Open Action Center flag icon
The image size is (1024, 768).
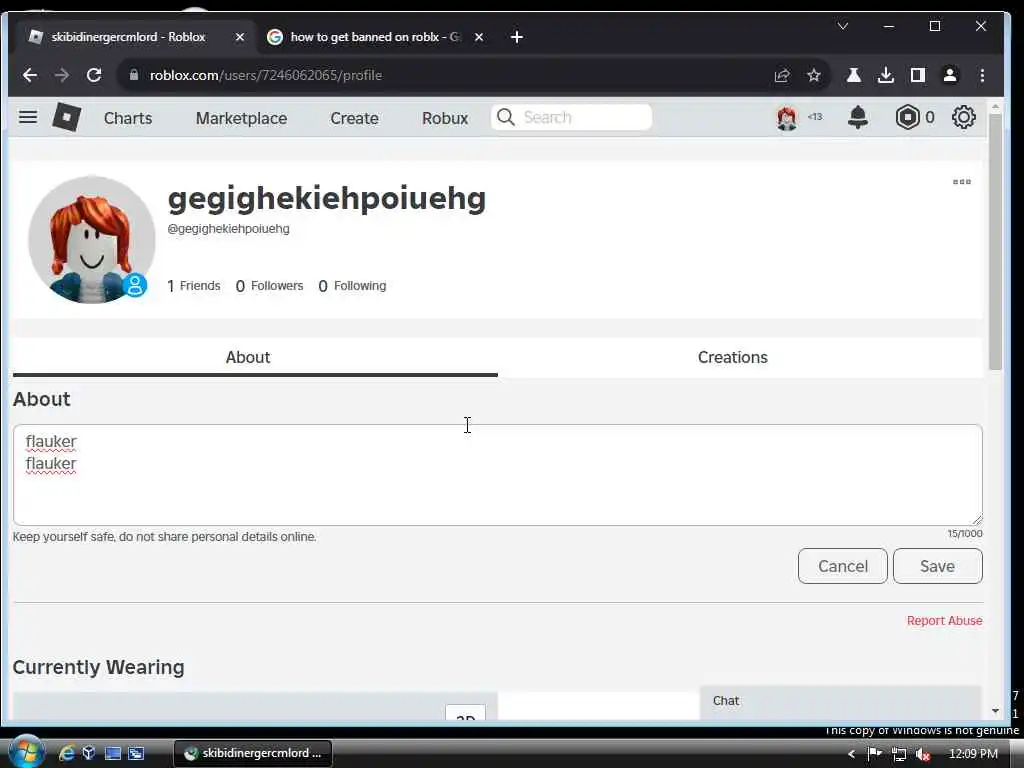[874, 754]
